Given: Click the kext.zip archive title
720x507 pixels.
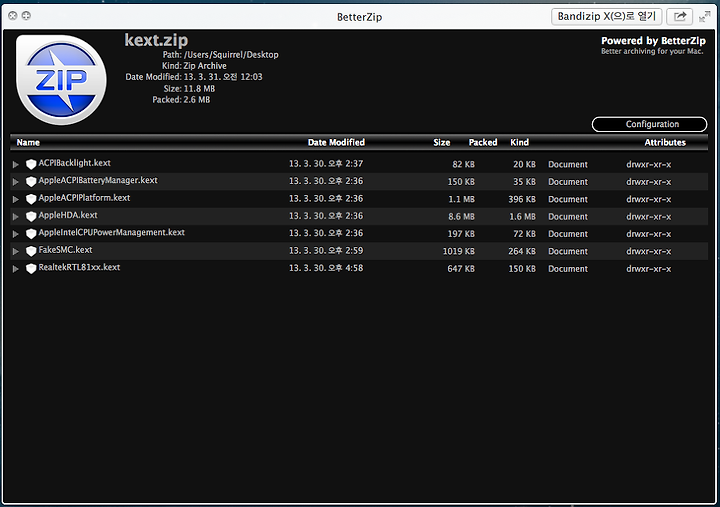Looking at the screenshot, I should click(x=156, y=40).
